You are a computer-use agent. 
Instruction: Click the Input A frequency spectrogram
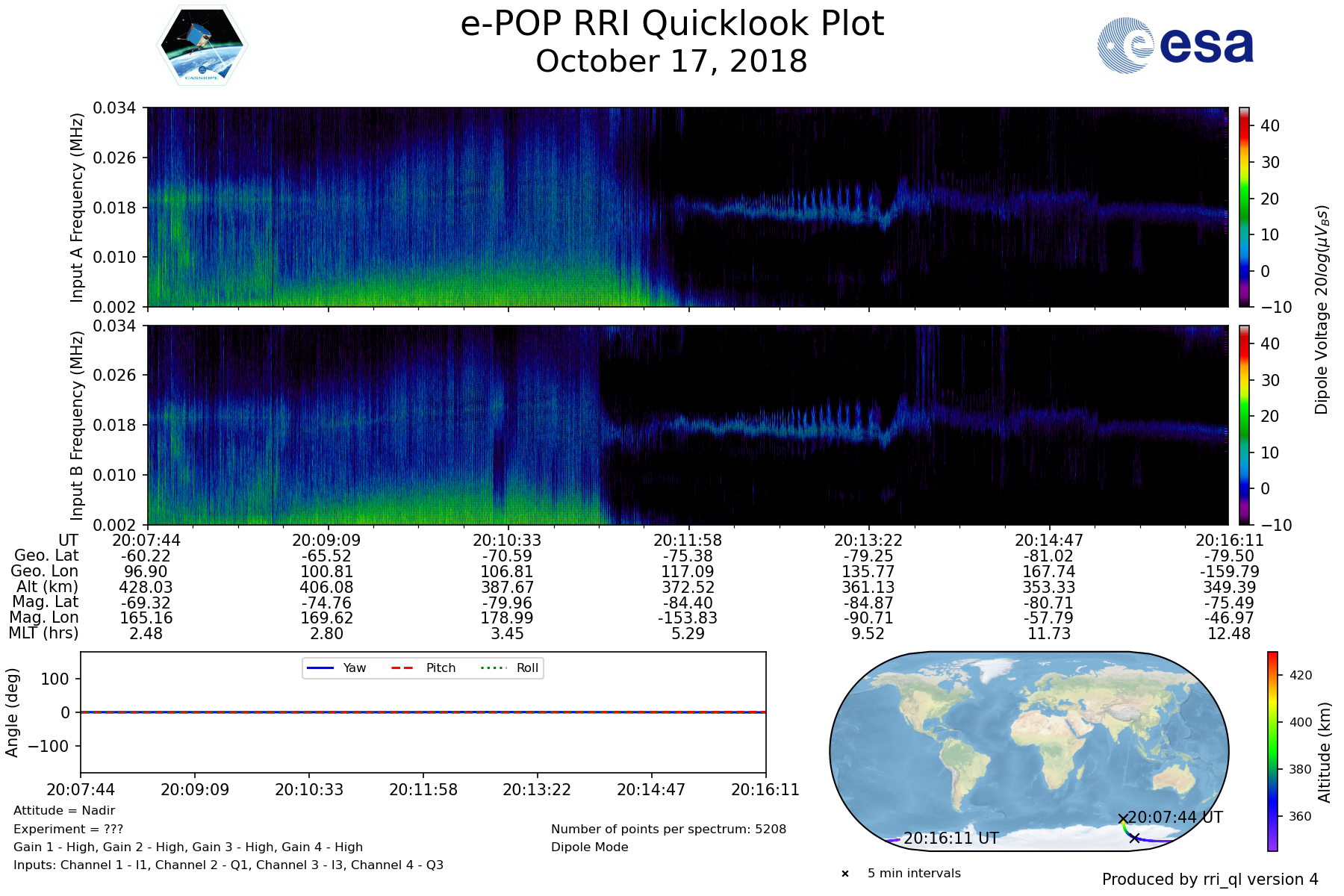pos(687,207)
